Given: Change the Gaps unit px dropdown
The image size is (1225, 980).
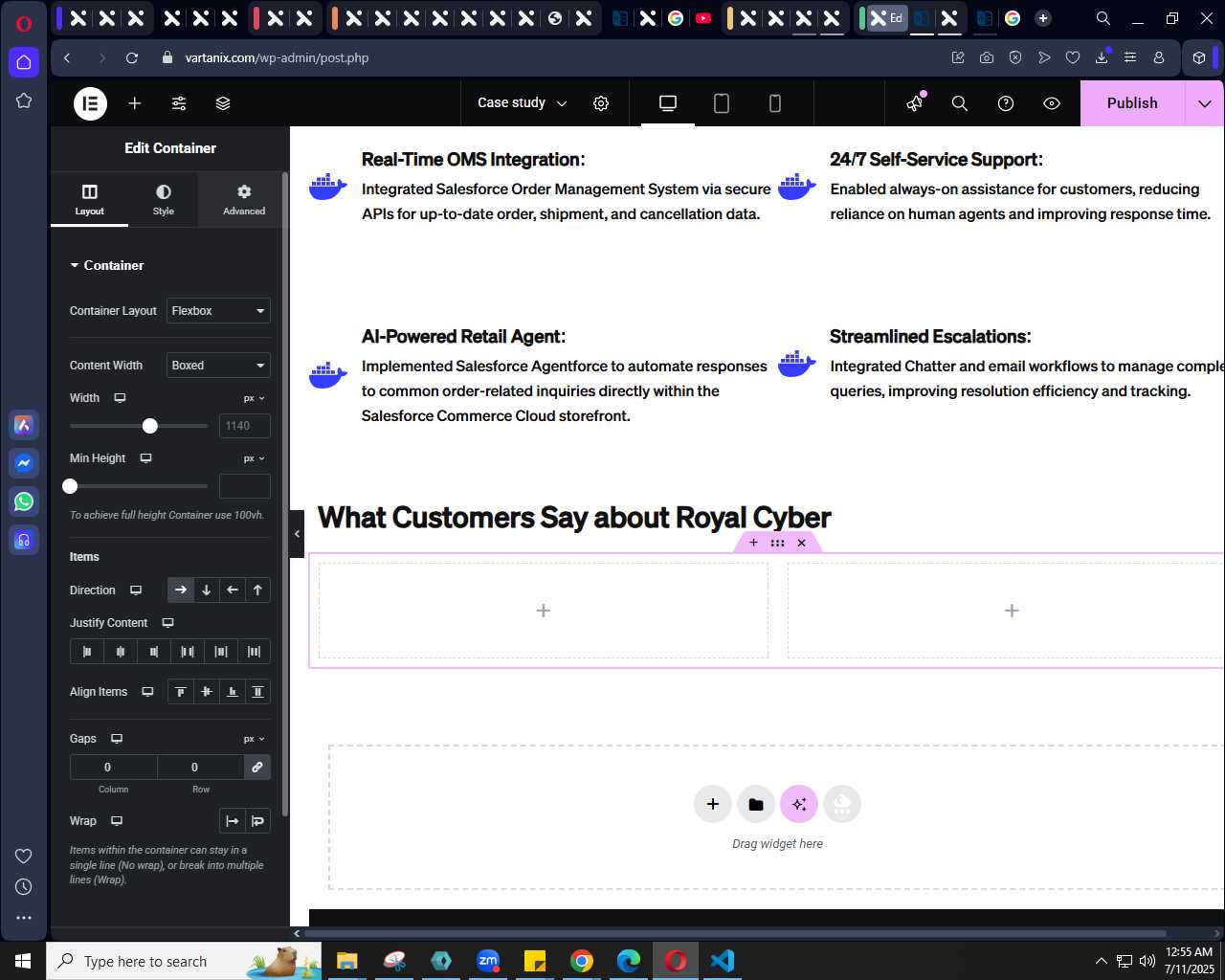Looking at the screenshot, I should tap(254, 739).
